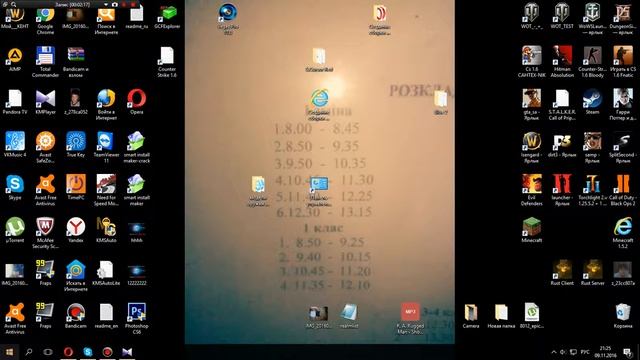The image size is (640, 360).
Task: Open the Bandicam и взлом archive
Action: click(x=76, y=62)
